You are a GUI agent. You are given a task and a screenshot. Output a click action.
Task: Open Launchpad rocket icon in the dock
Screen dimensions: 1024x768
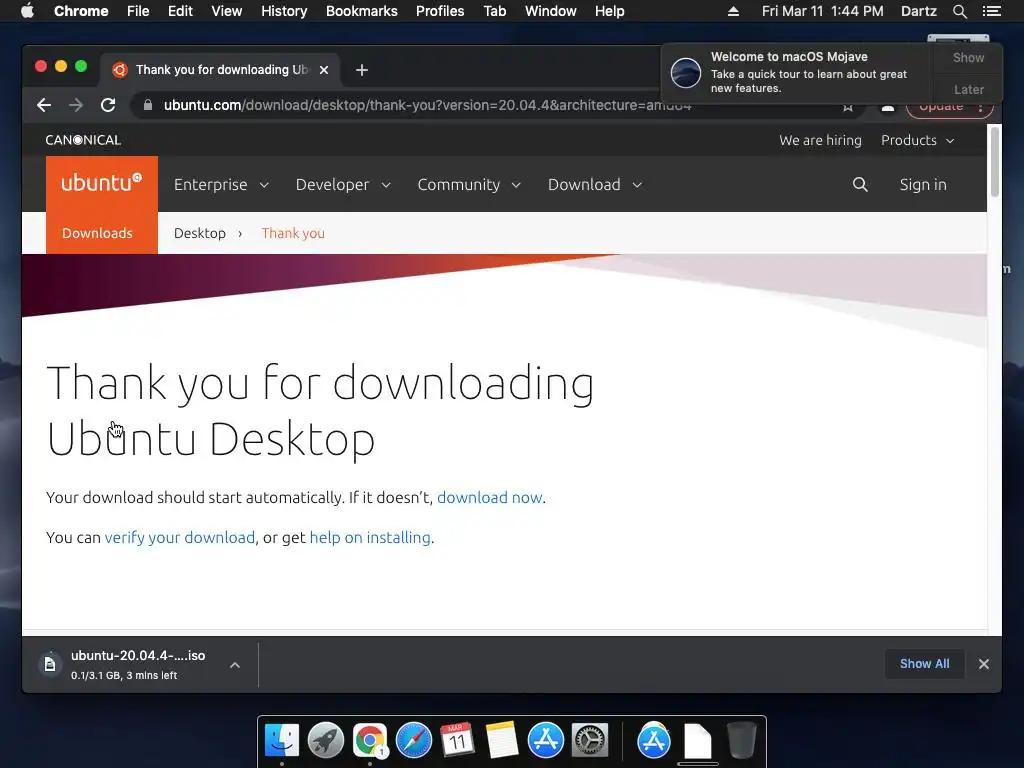point(325,741)
